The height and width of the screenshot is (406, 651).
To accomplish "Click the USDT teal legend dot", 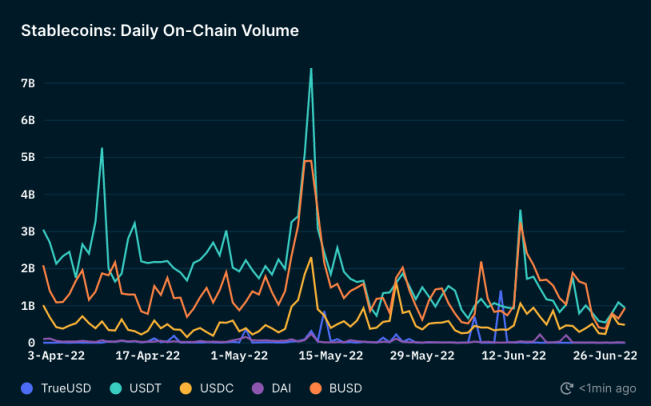I will click(116, 389).
